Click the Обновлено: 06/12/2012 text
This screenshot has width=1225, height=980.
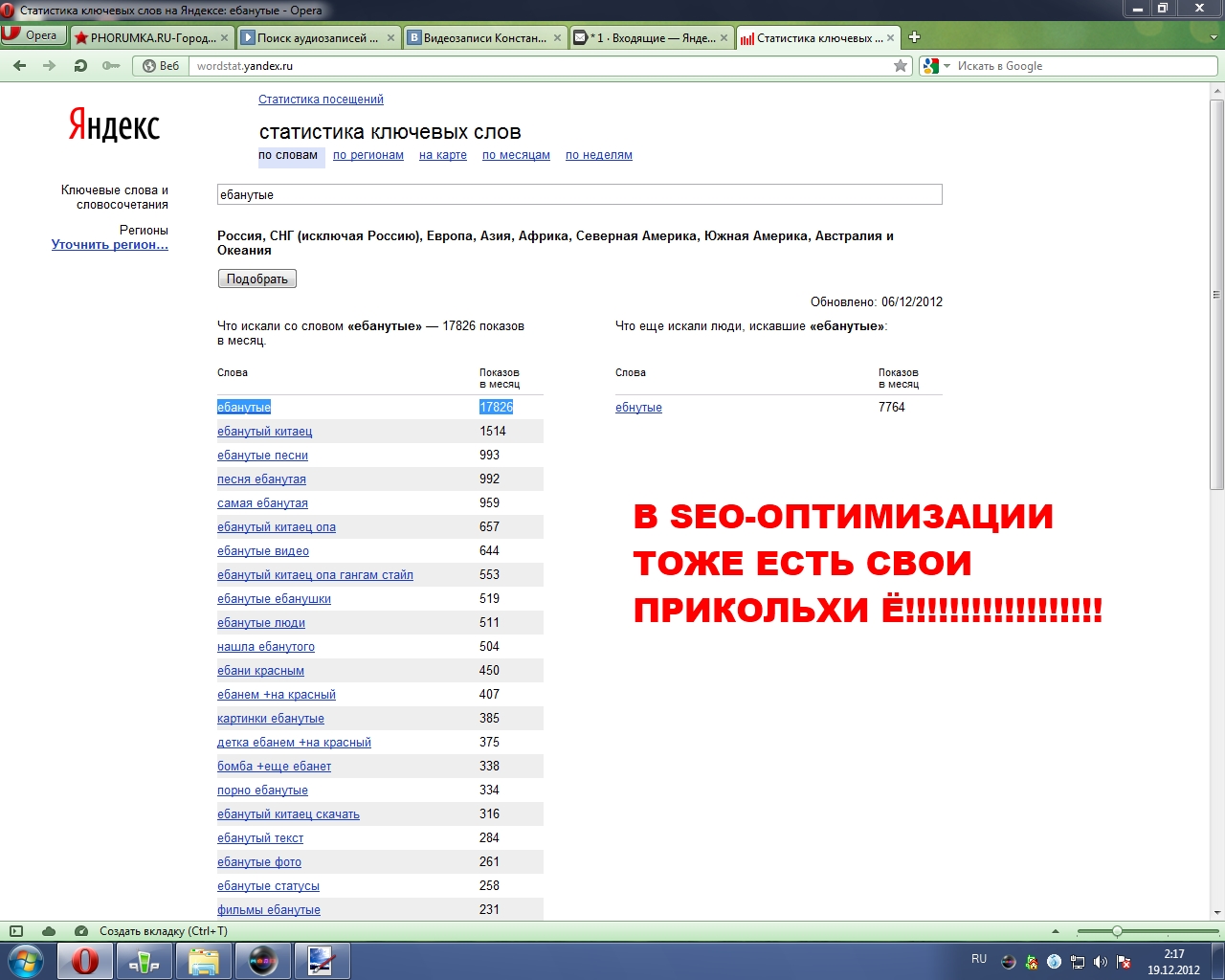tap(877, 301)
